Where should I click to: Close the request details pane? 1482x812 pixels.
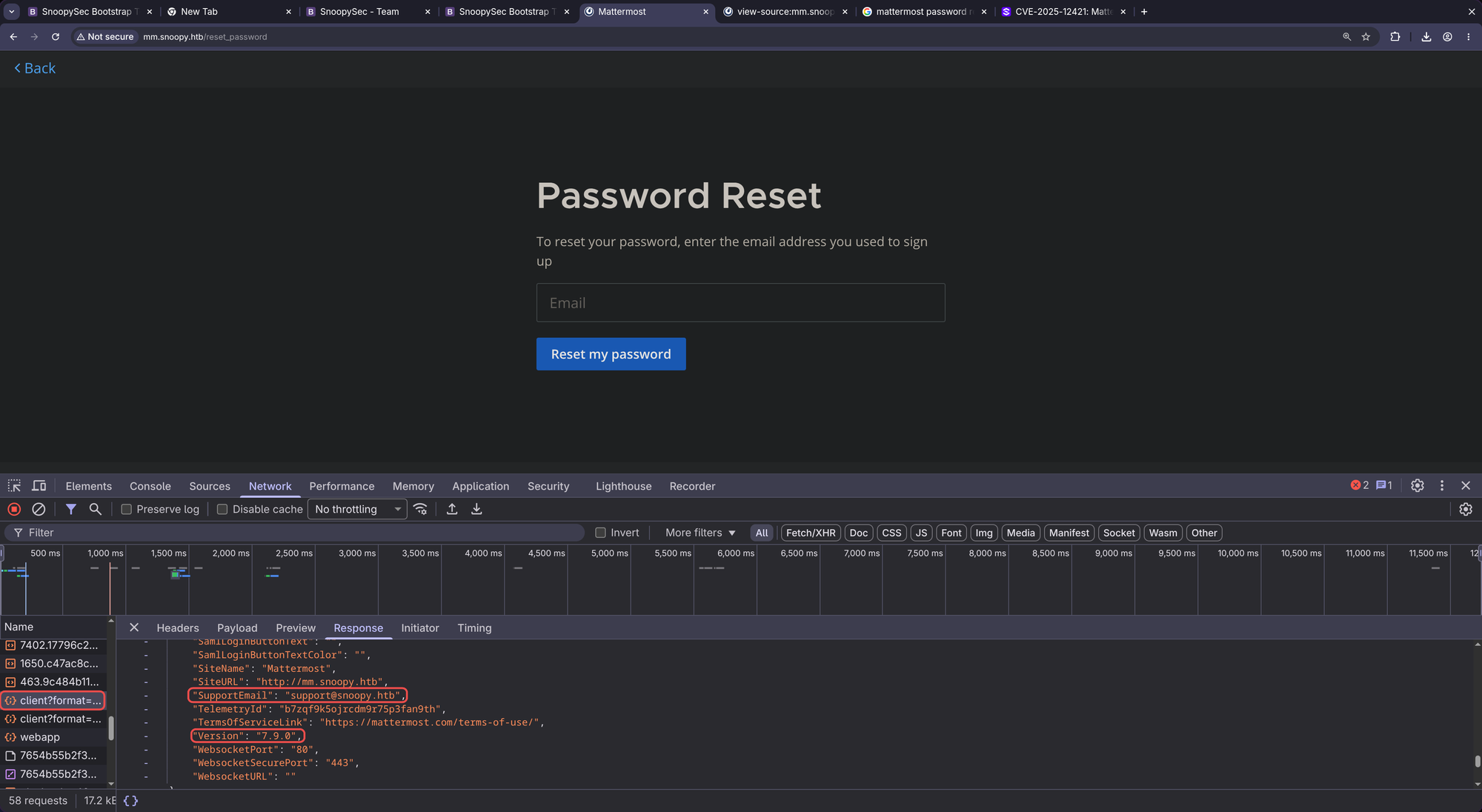pyautogui.click(x=134, y=628)
